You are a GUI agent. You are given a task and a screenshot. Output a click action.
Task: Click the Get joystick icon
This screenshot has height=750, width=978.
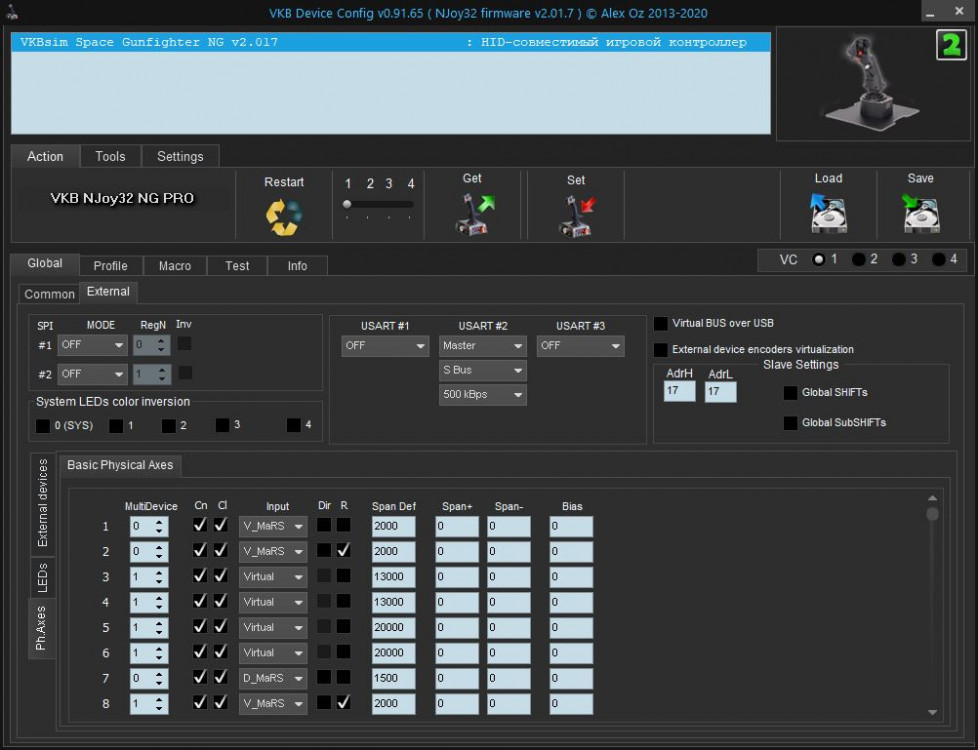pyautogui.click(x=473, y=213)
